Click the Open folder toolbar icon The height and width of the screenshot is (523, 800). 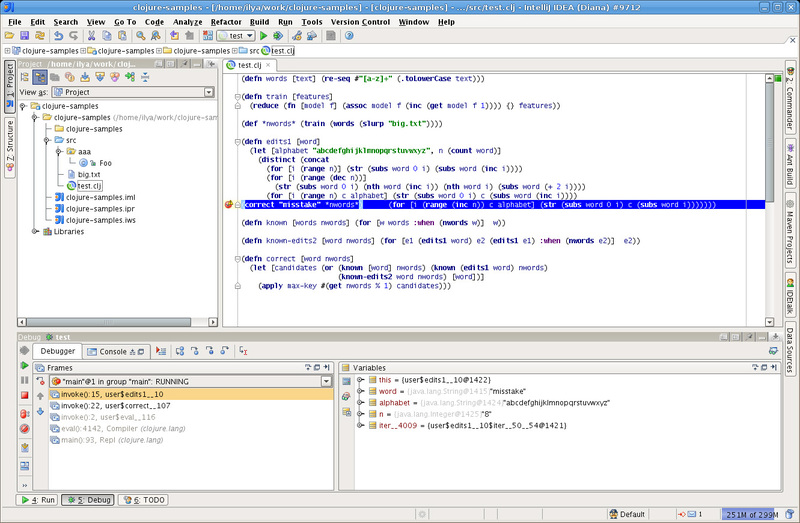click(x=9, y=36)
